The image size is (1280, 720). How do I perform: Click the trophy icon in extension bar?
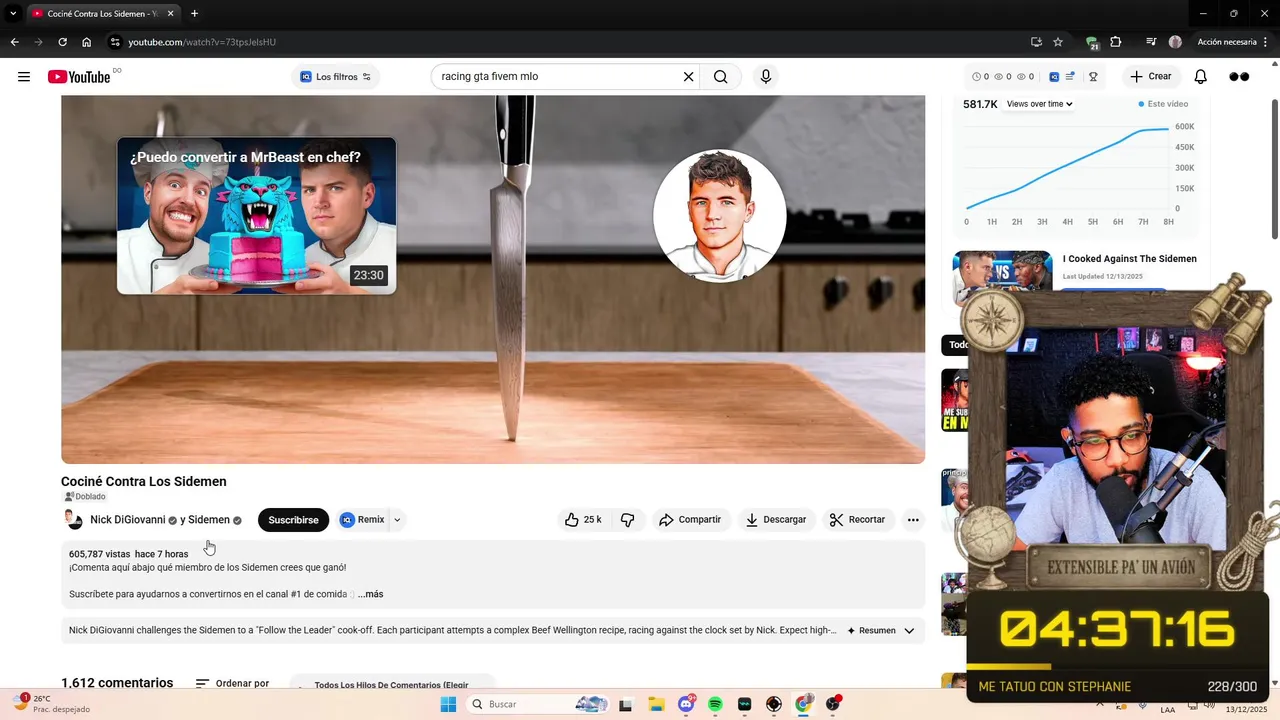(x=1093, y=77)
